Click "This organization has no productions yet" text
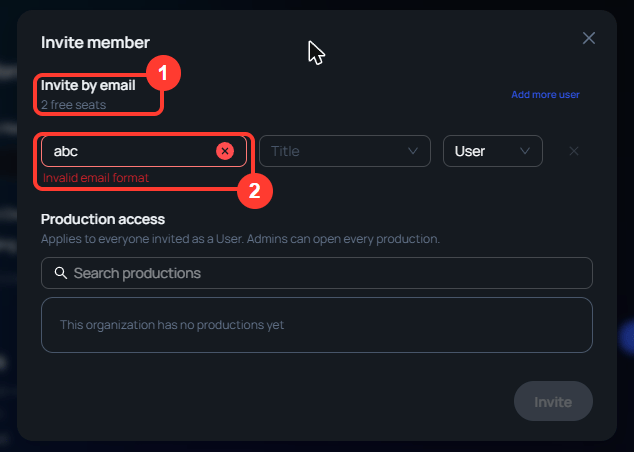Viewport: 634px width, 452px height. [x=172, y=325]
